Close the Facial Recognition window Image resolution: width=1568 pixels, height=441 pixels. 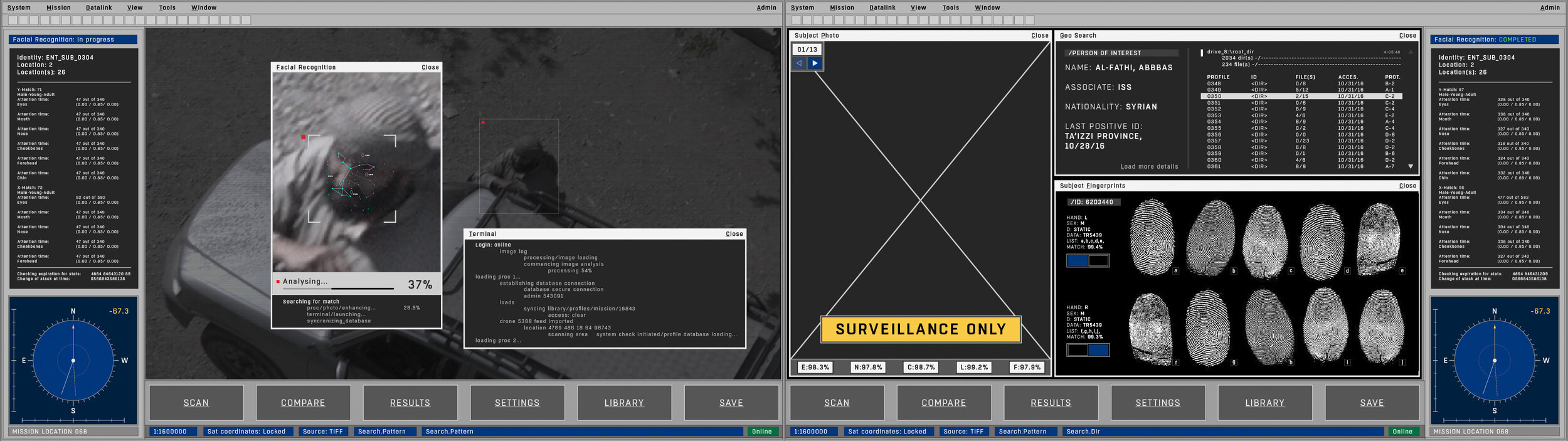tap(430, 67)
